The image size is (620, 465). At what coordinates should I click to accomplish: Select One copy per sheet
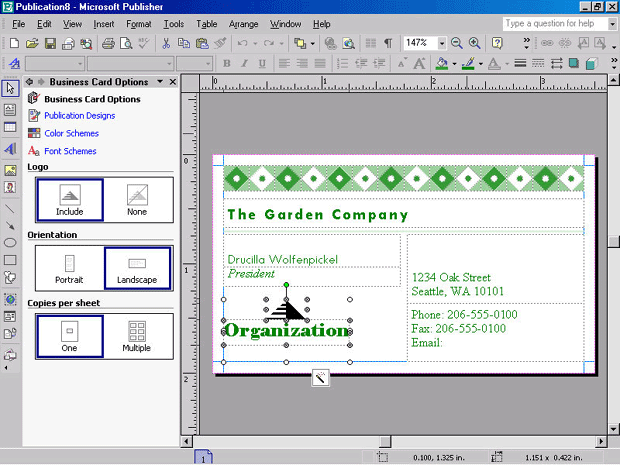70,336
